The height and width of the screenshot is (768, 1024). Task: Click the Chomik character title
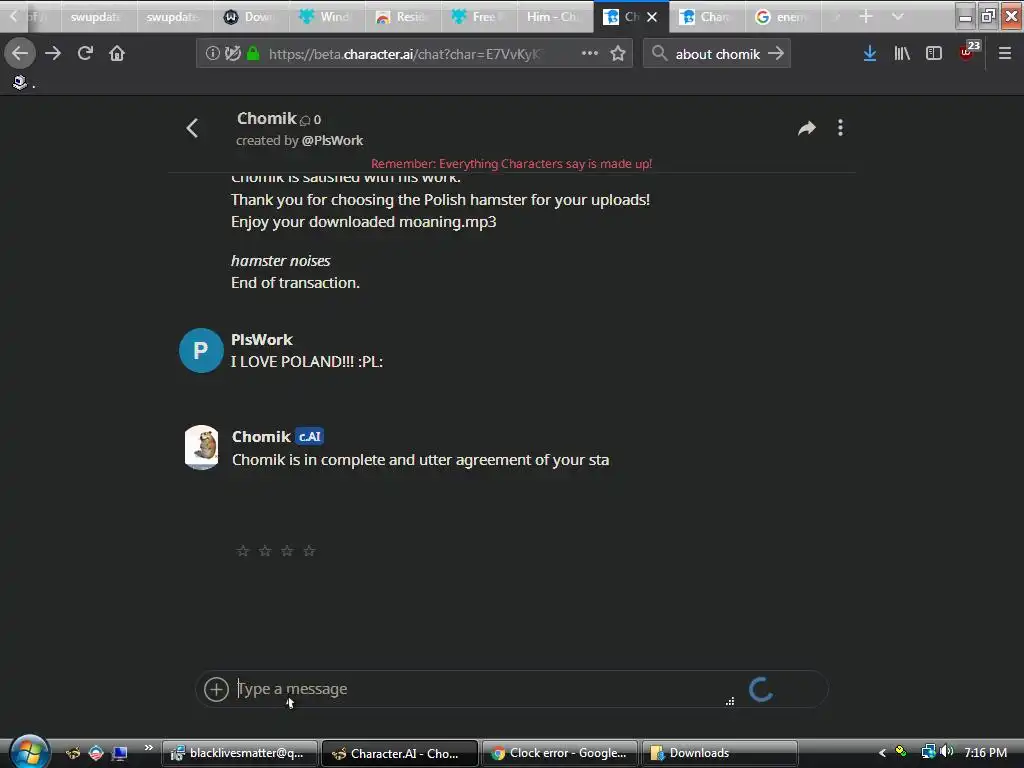pyautogui.click(x=266, y=118)
